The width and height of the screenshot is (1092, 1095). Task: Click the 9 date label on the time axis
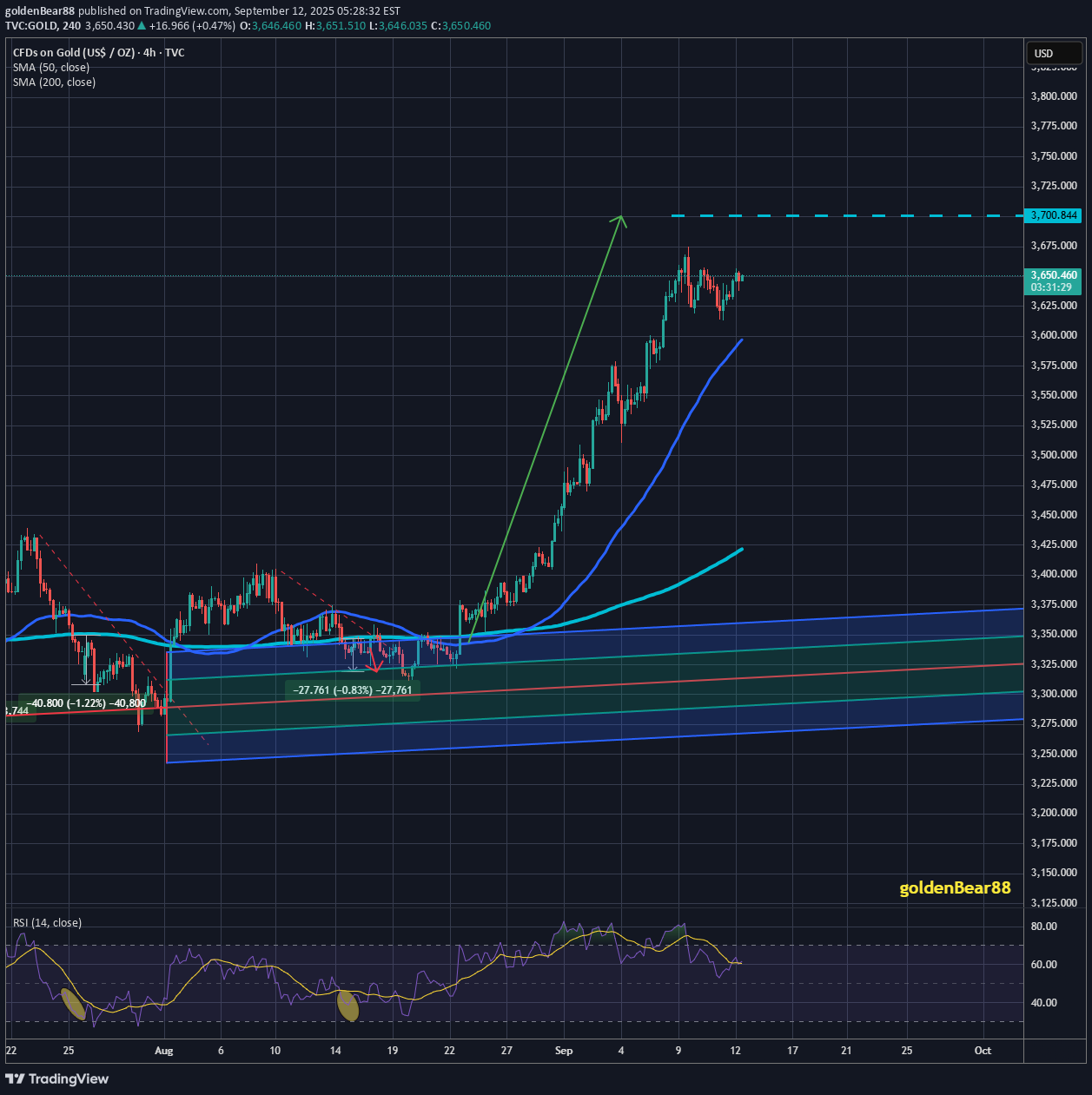coord(678,1051)
